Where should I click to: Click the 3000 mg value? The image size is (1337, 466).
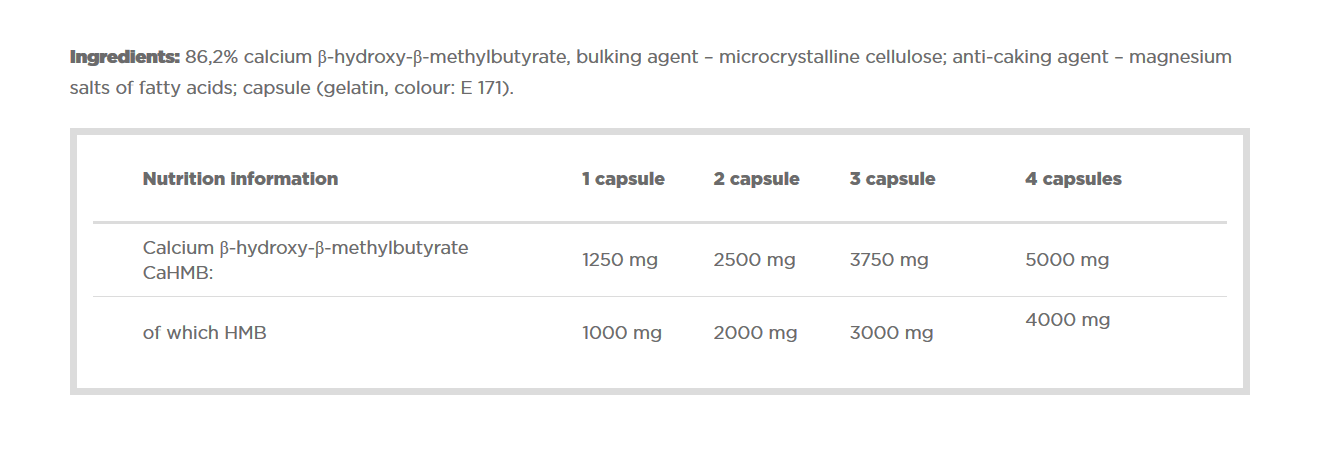(891, 333)
